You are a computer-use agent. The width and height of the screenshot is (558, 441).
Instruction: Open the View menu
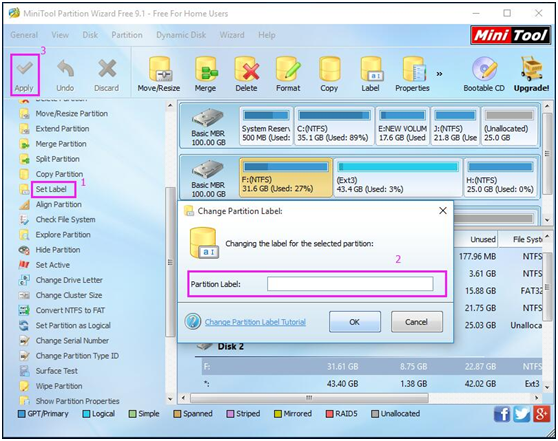pos(60,35)
